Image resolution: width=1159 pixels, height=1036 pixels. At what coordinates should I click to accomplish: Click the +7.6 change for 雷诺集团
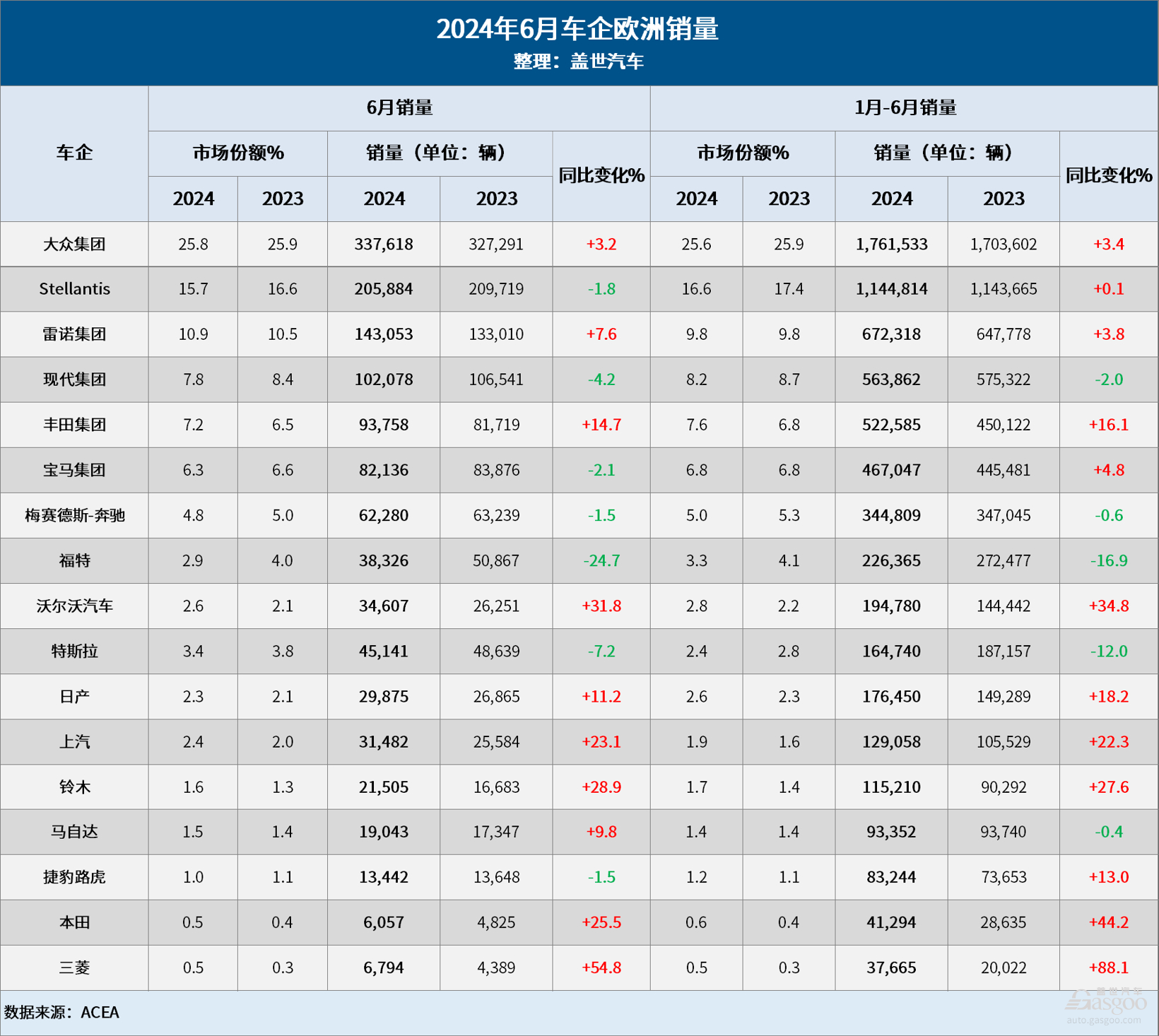601,334
